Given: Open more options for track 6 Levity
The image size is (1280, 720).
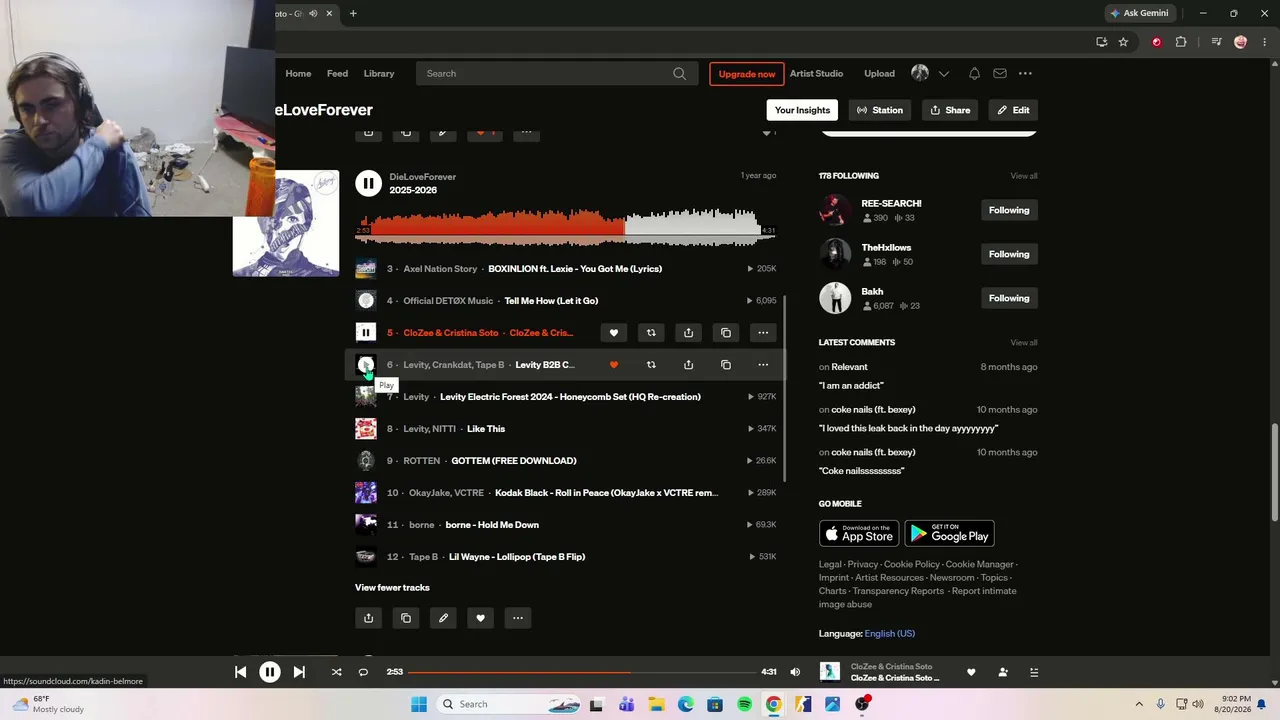Looking at the screenshot, I should tap(763, 365).
